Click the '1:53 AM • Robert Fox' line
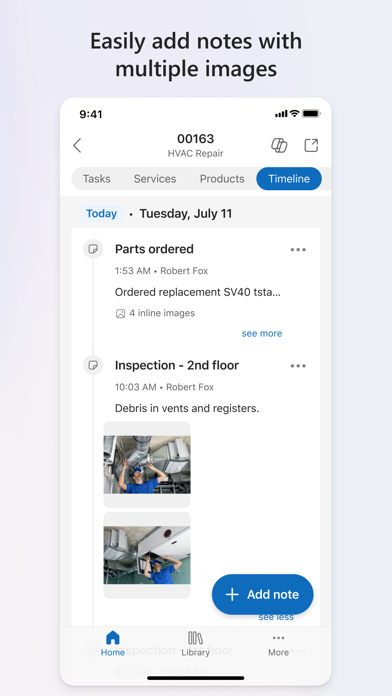The width and height of the screenshot is (392, 696). 161,271
